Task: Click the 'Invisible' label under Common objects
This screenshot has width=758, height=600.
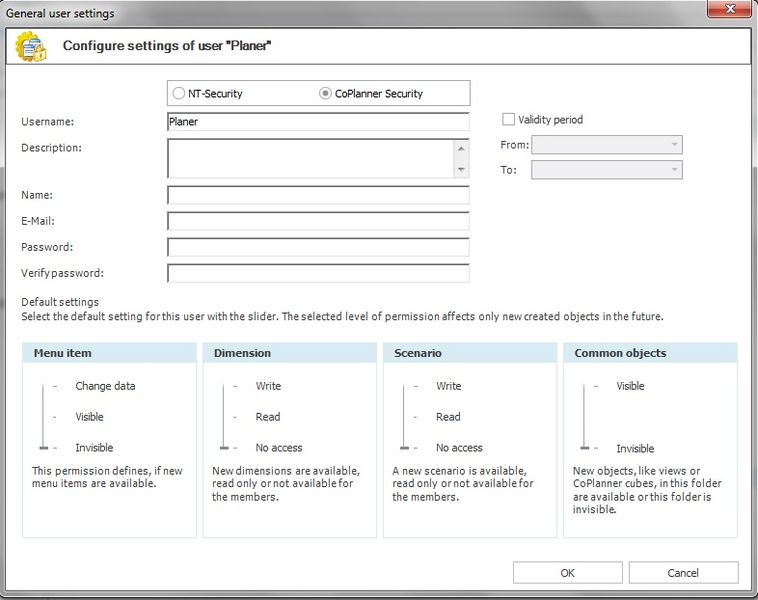Action: click(x=635, y=449)
